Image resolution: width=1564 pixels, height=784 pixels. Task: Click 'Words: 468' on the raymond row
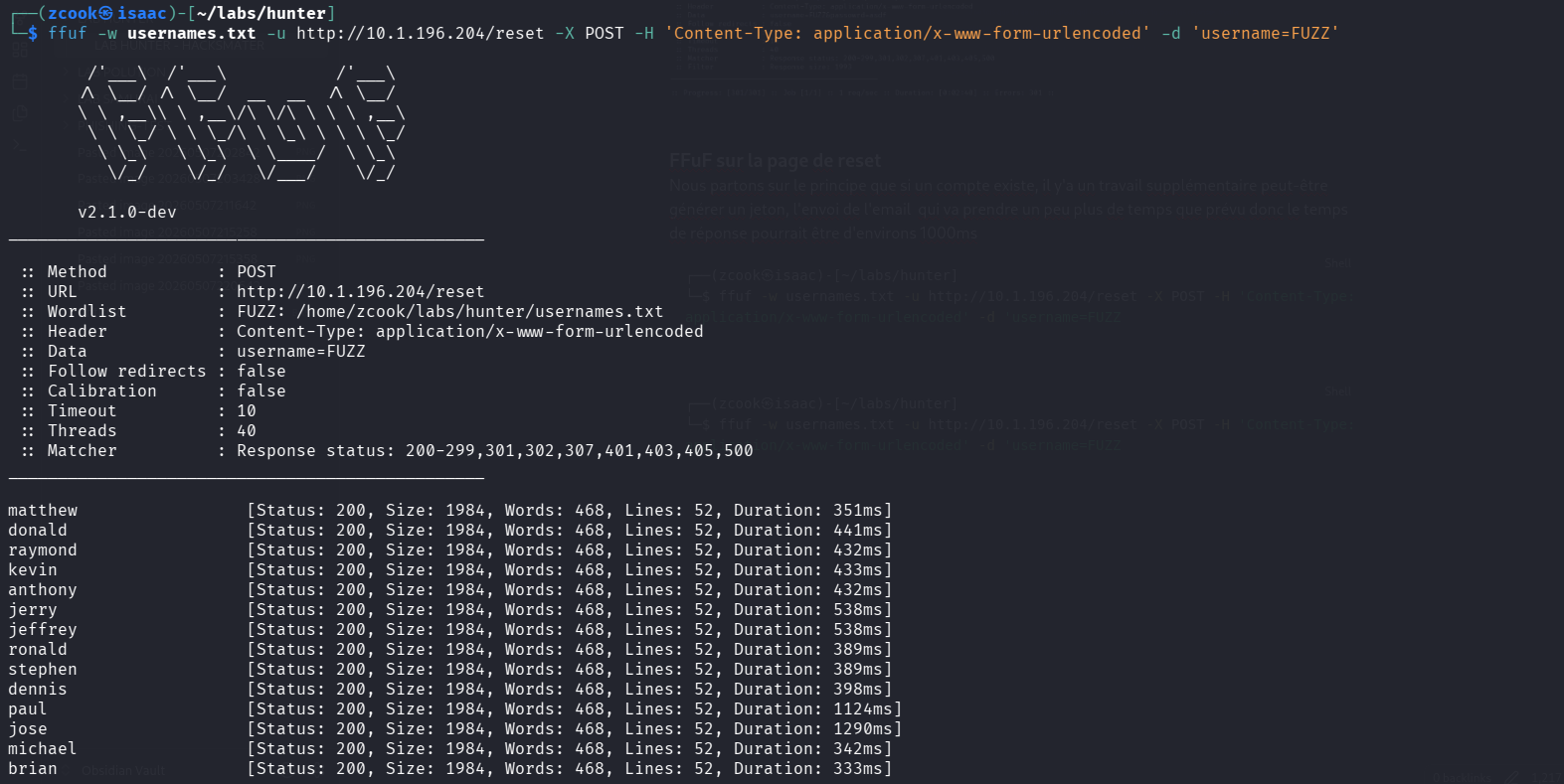(x=555, y=550)
